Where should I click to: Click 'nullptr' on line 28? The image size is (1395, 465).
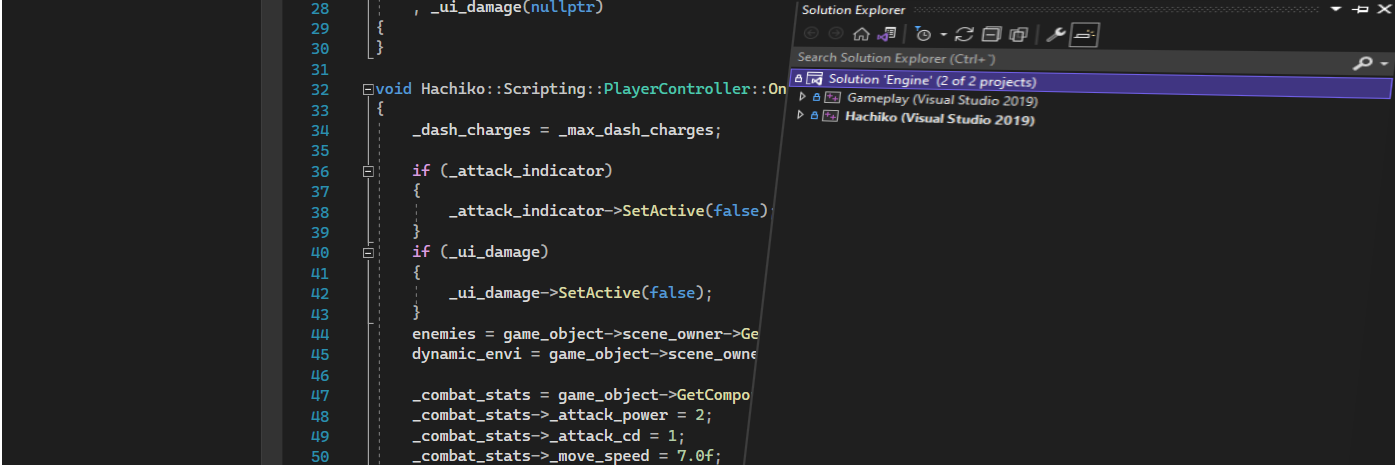[563, 8]
